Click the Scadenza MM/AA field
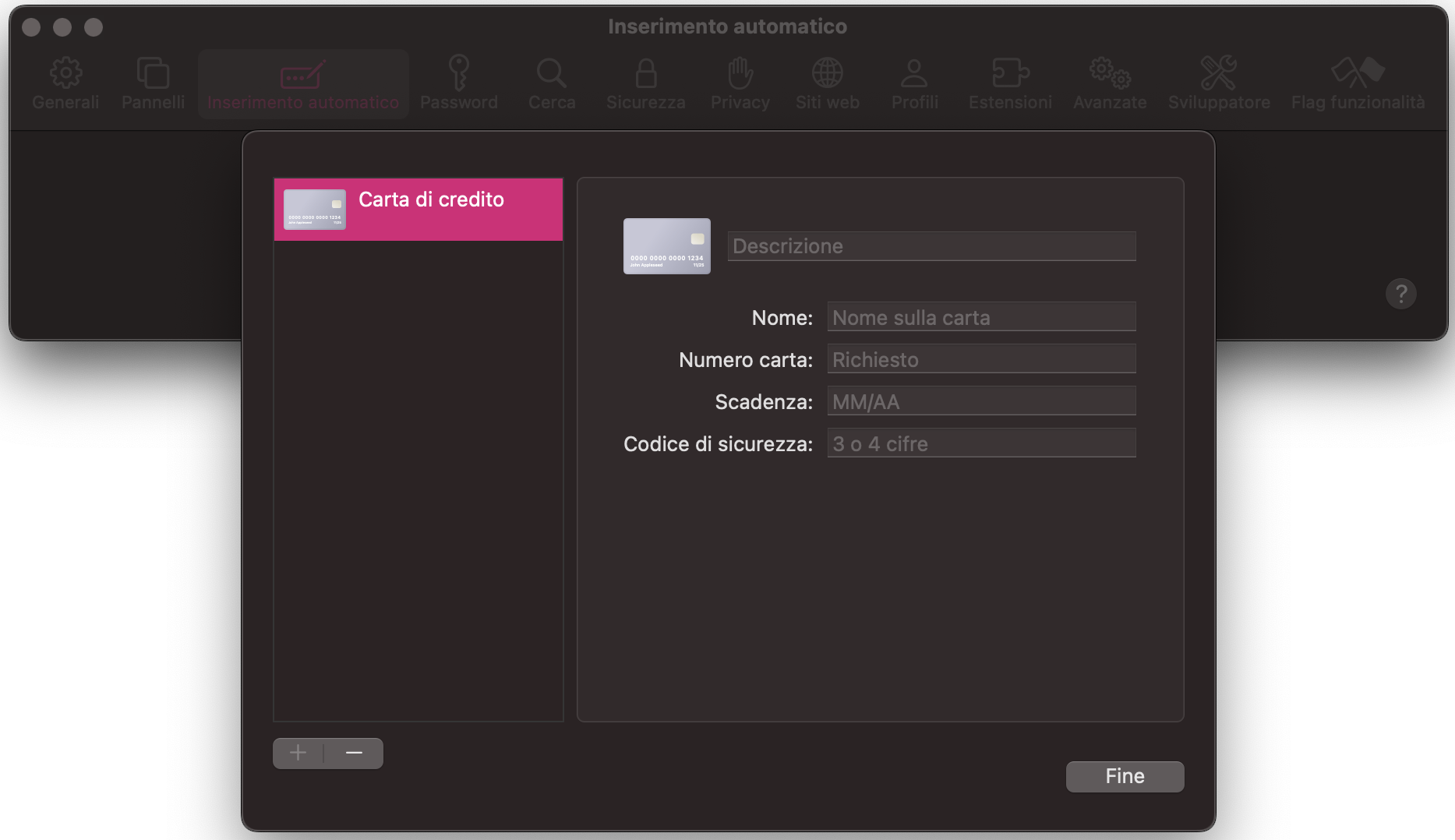Screen dimensions: 1455x840 981,401
